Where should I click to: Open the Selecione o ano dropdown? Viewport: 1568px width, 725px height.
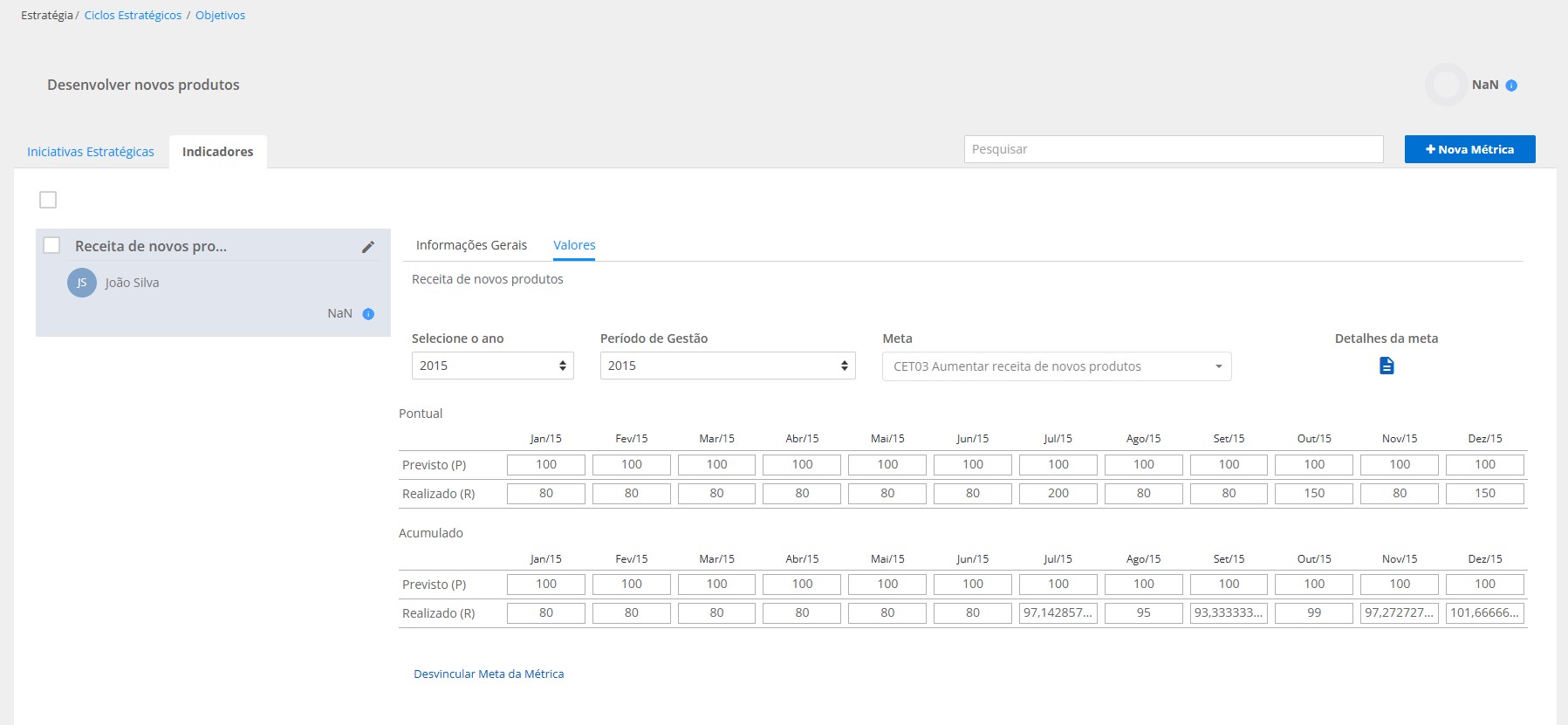tap(492, 366)
